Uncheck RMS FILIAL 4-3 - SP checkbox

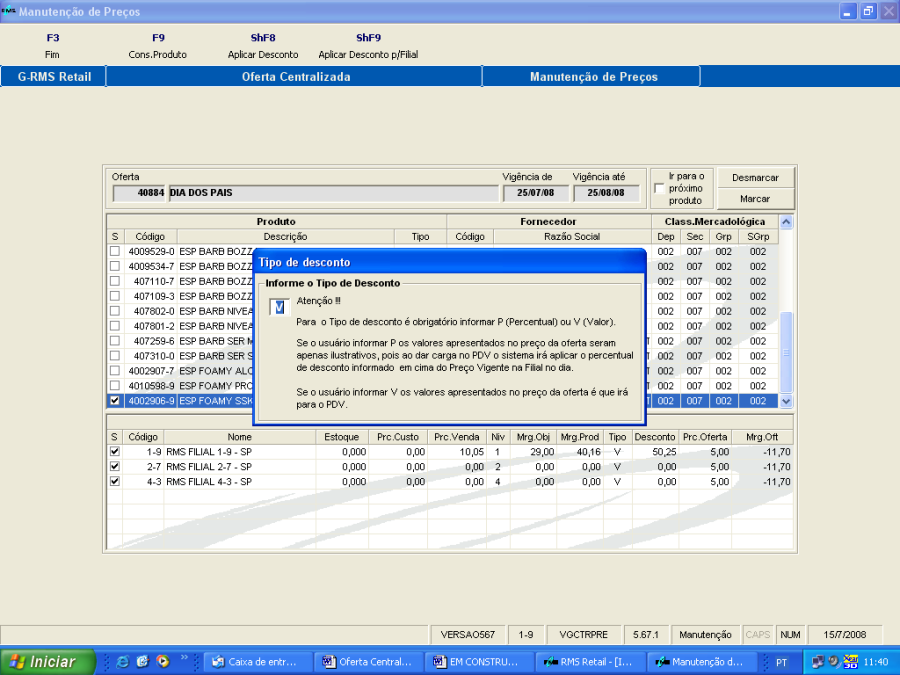(x=115, y=482)
